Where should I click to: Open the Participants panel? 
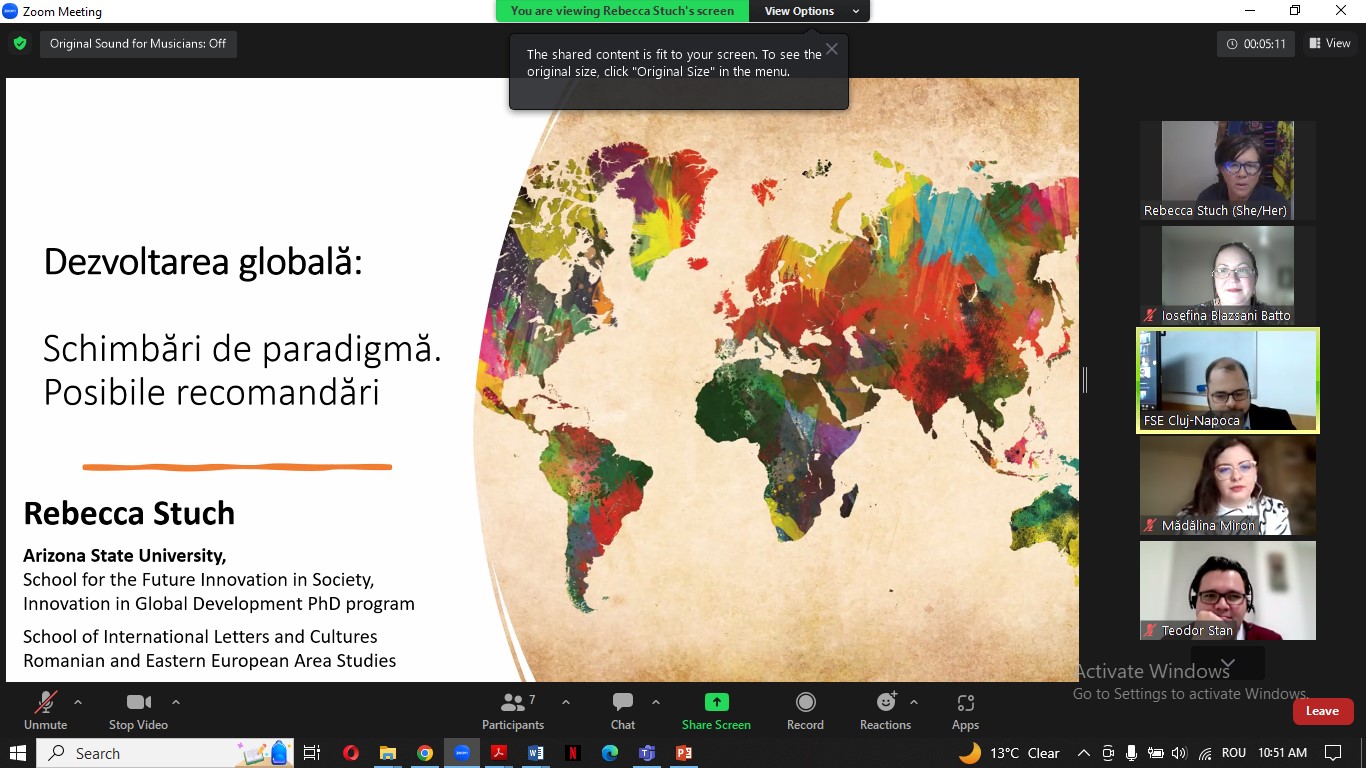(x=513, y=711)
